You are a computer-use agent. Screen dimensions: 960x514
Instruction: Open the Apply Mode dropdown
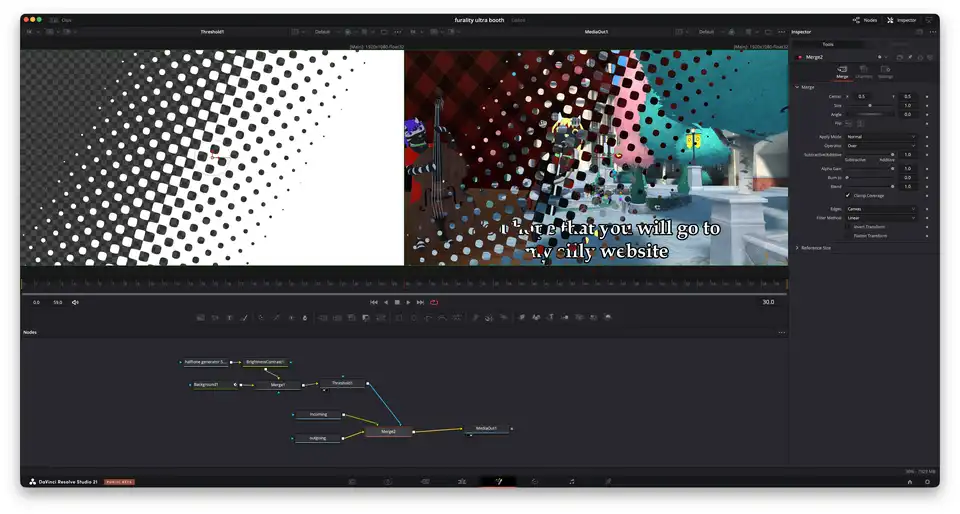click(x=881, y=137)
